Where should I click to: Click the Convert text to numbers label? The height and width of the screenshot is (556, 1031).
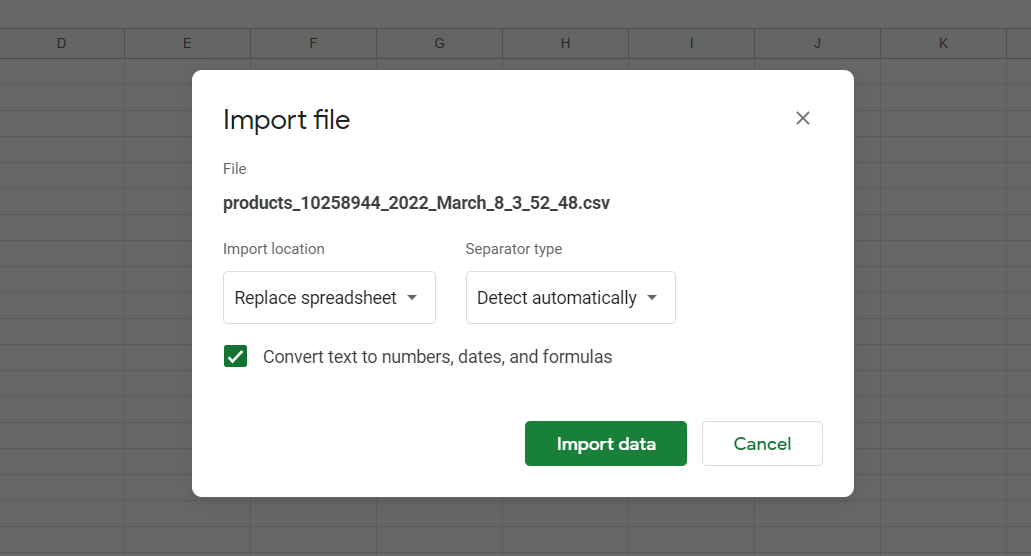tap(437, 357)
